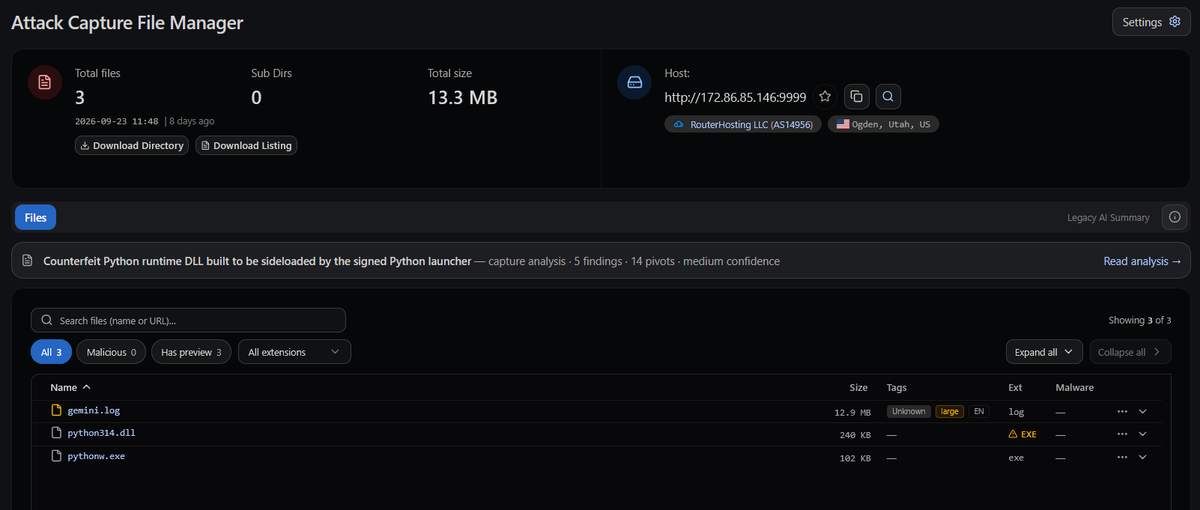Image resolution: width=1200 pixels, height=510 pixels.
Task: Select the Files tab
Action: [36, 217]
